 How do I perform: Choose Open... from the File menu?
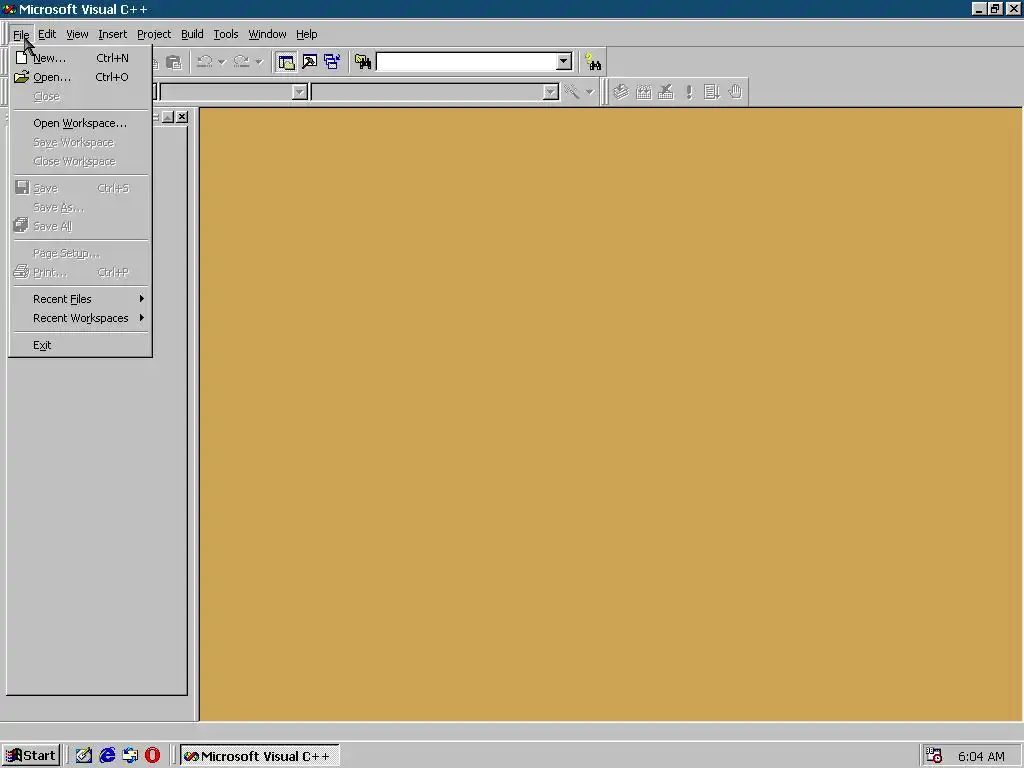click(x=81, y=77)
